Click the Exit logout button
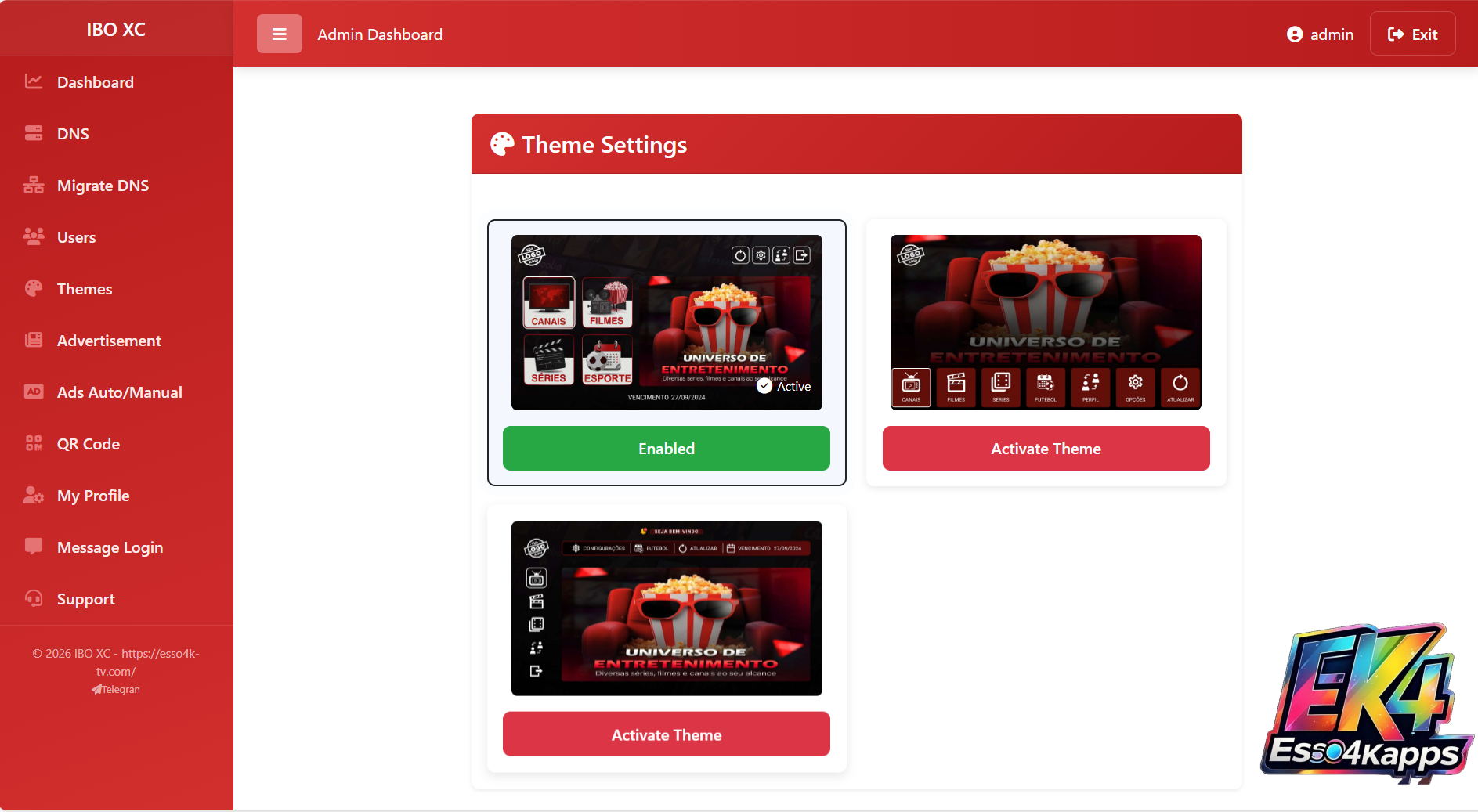The height and width of the screenshot is (812, 1478). [1412, 34]
